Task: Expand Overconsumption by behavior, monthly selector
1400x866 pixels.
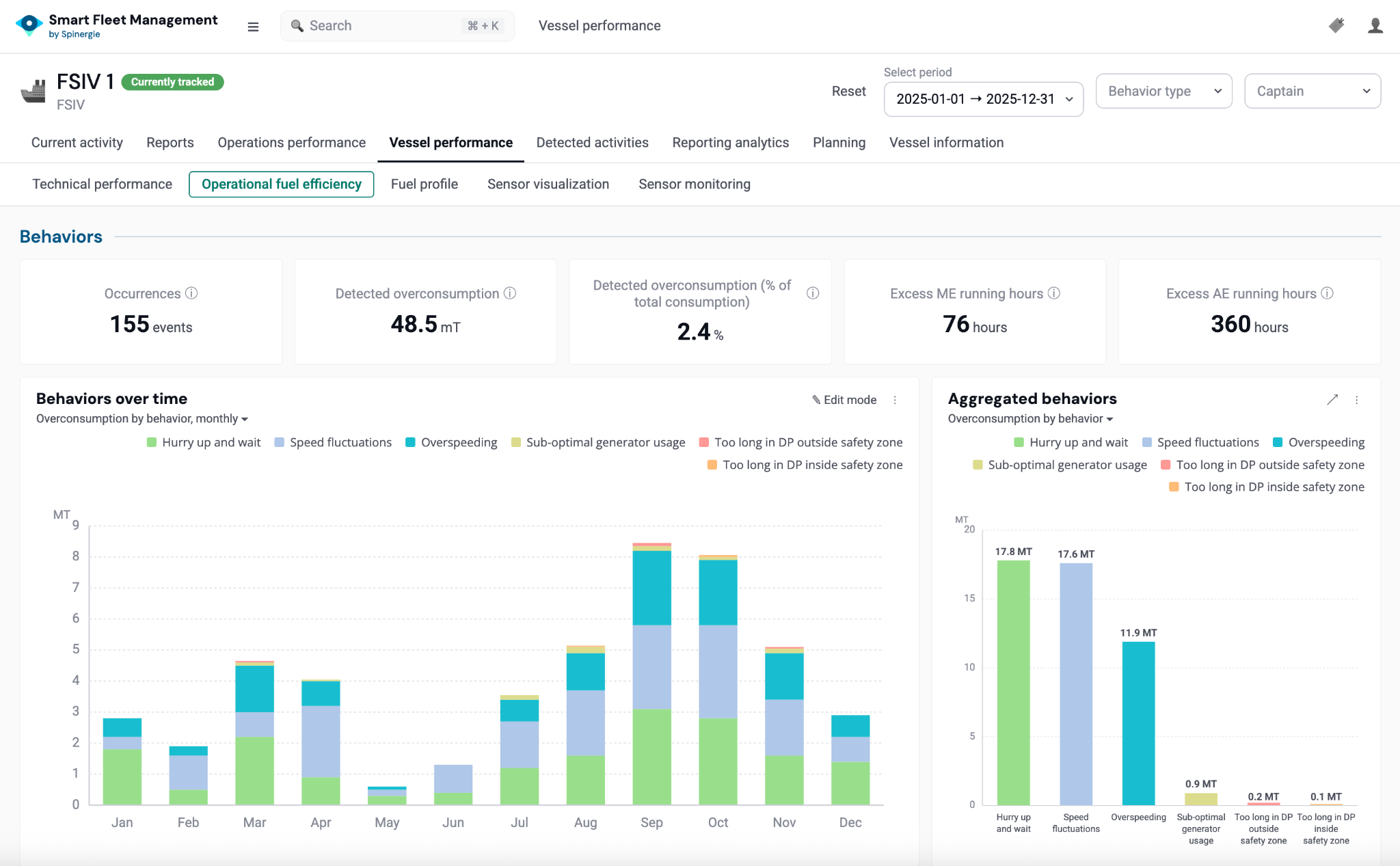Action: pos(142,418)
